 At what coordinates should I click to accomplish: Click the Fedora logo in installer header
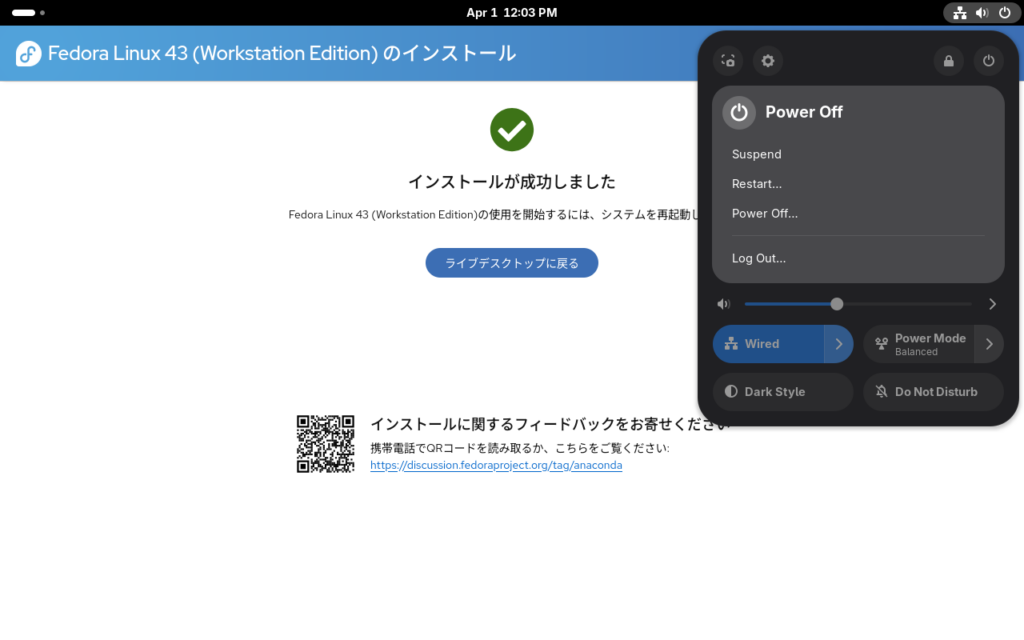[28, 54]
